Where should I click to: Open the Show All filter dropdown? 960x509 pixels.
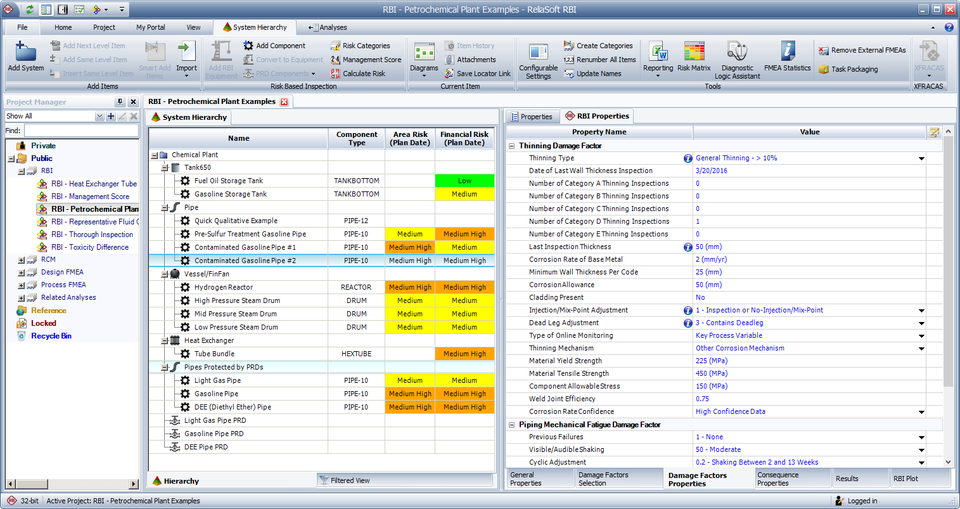click(99, 116)
